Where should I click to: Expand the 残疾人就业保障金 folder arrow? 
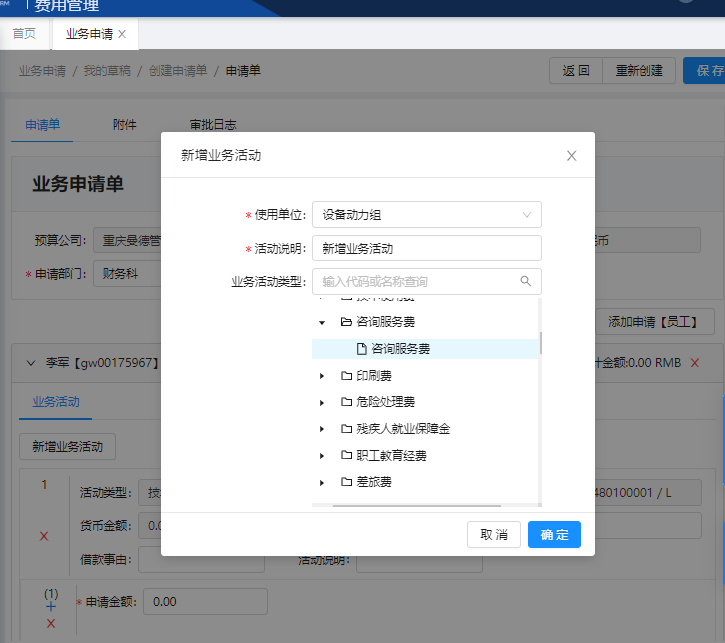point(322,429)
